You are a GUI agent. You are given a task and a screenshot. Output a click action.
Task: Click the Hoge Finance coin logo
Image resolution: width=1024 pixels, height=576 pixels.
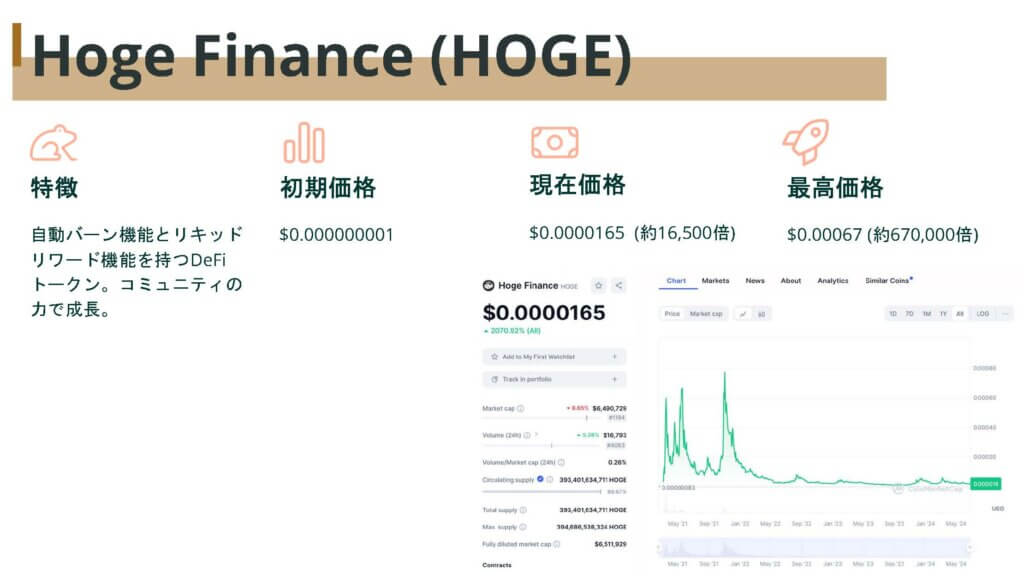(x=488, y=285)
